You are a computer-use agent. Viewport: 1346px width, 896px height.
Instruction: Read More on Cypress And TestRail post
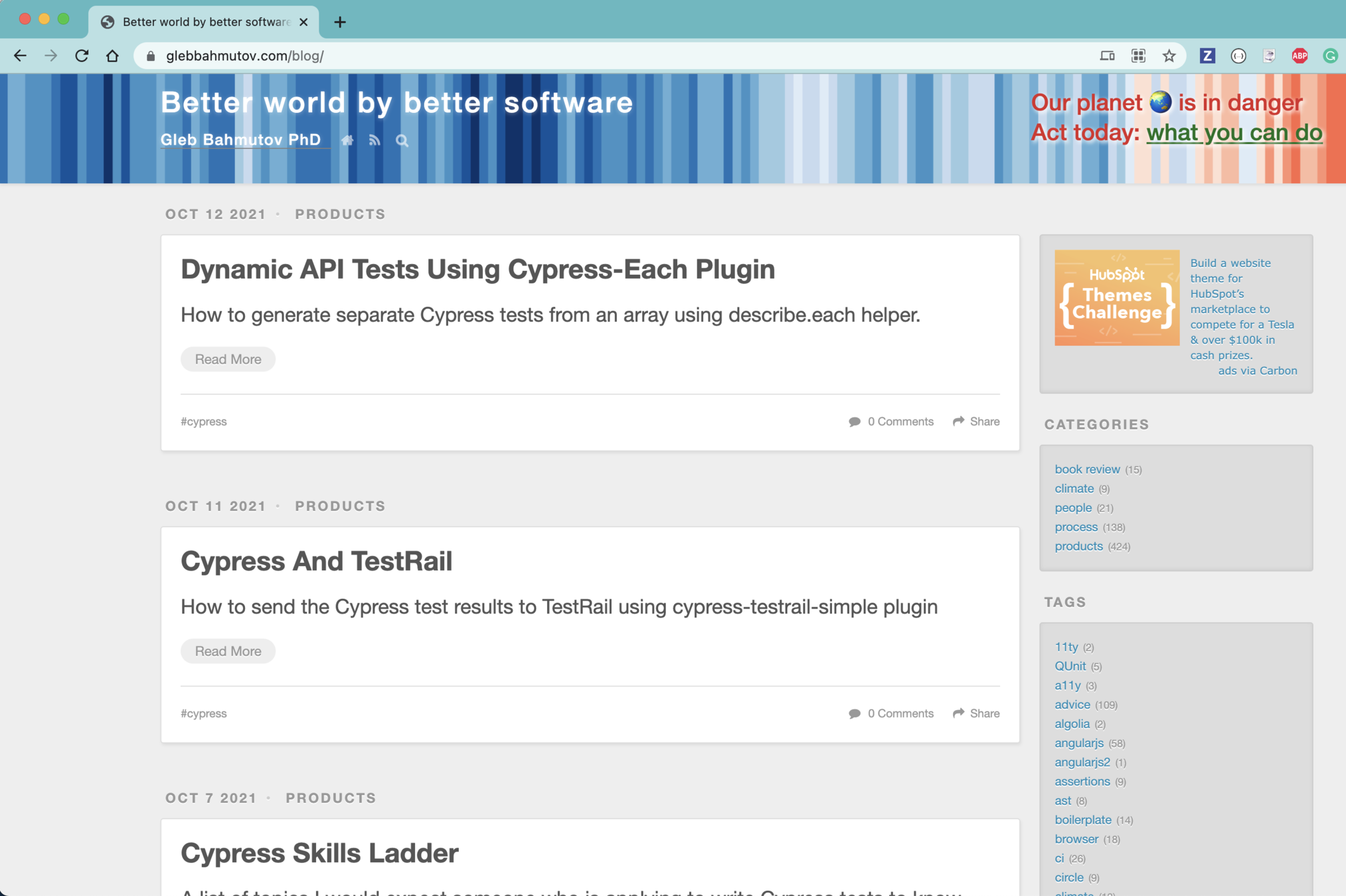(228, 651)
